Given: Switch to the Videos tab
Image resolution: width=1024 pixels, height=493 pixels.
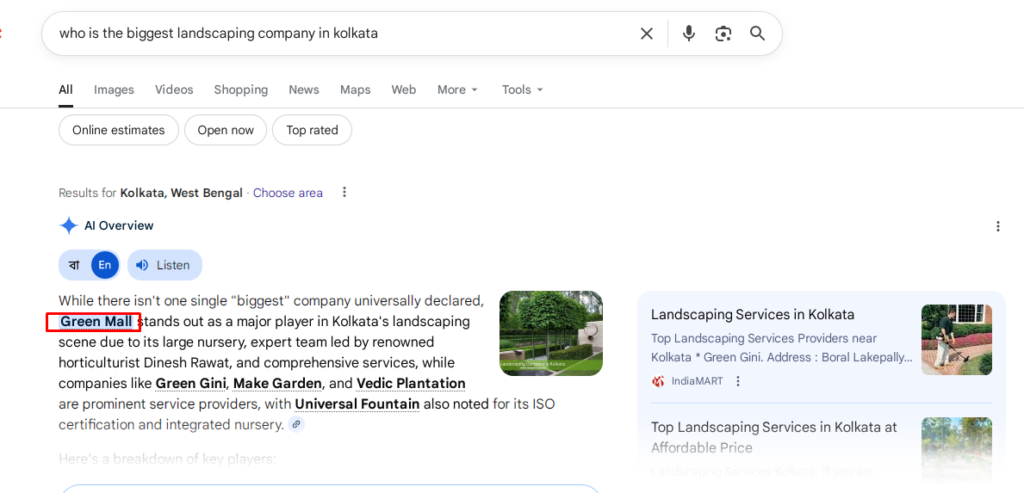Looking at the screenshot, I should point(174,89).
